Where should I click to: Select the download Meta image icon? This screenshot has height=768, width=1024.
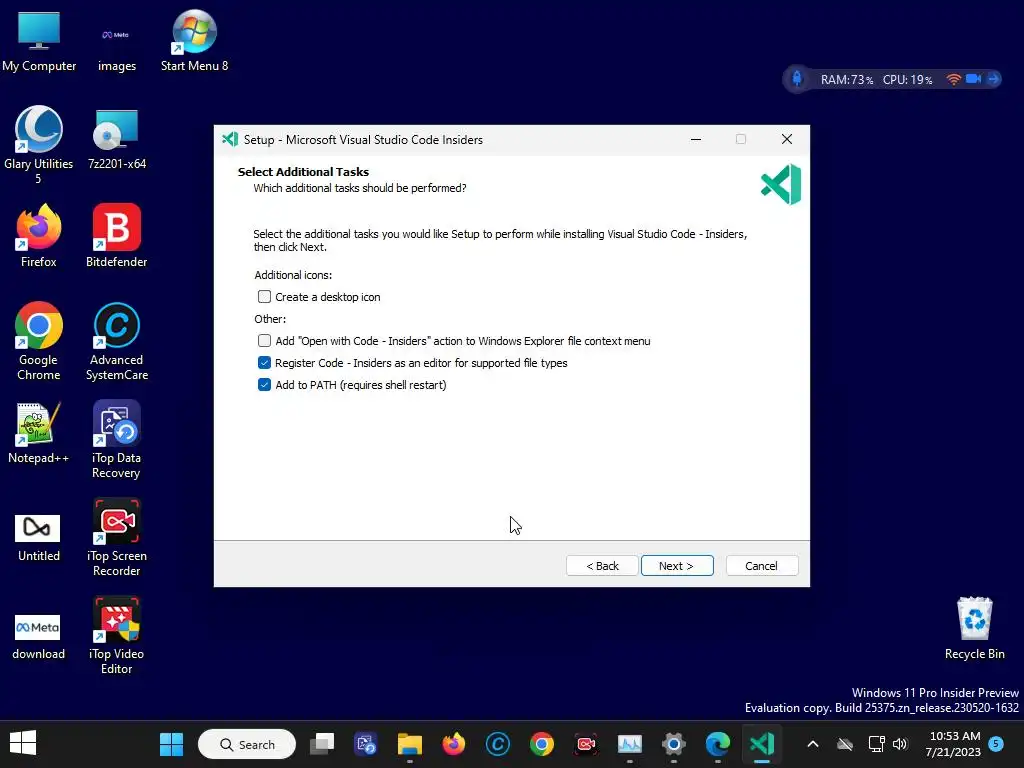39,637
